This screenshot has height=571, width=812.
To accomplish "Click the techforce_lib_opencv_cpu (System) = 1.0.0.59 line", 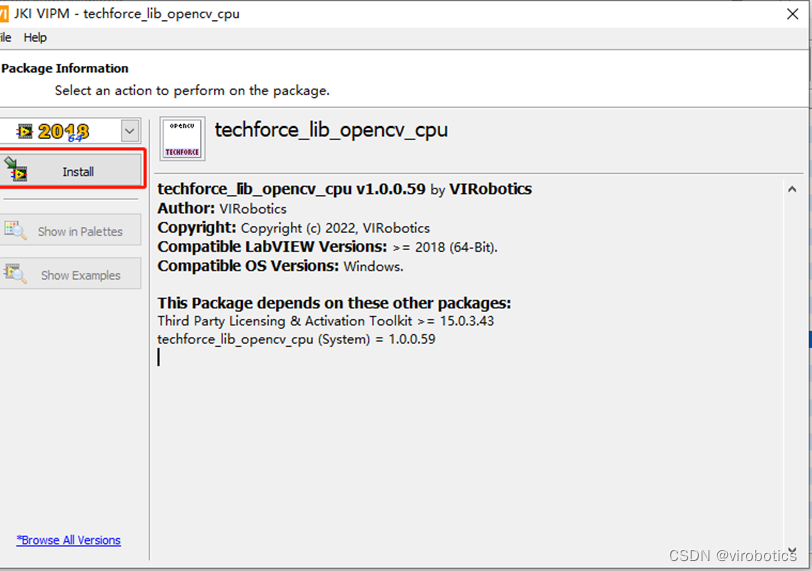I will [296, 339].
